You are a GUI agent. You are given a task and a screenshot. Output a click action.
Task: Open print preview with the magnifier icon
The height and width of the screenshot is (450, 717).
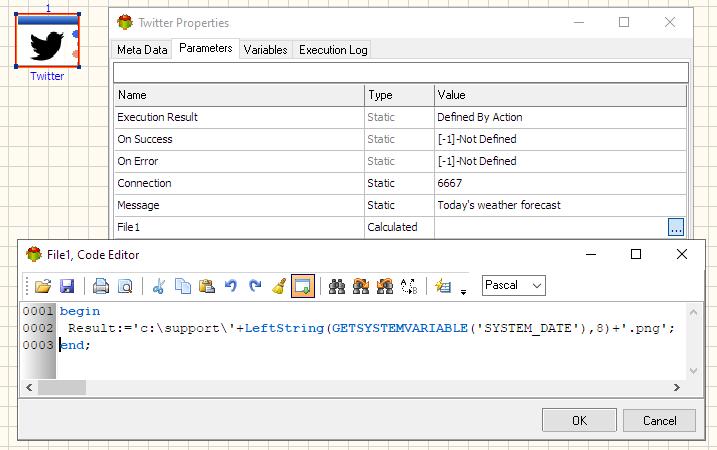coord(125,286)
